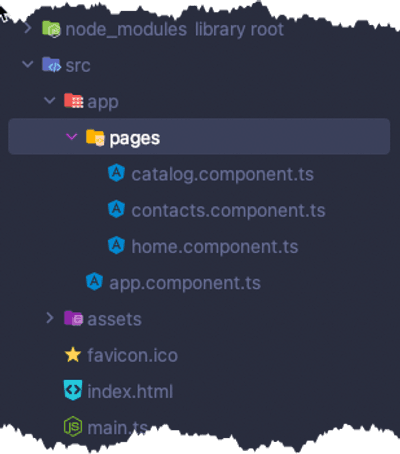Click the Angular icon beside contacts.component.ts

click(116, 209)
